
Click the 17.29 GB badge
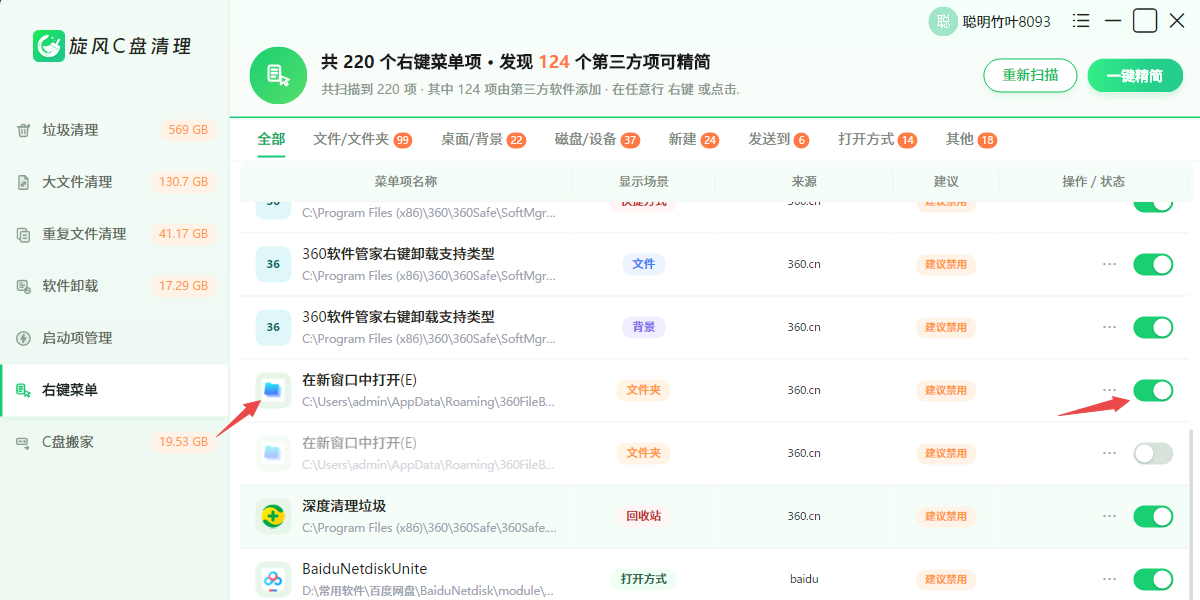[184, 286]
